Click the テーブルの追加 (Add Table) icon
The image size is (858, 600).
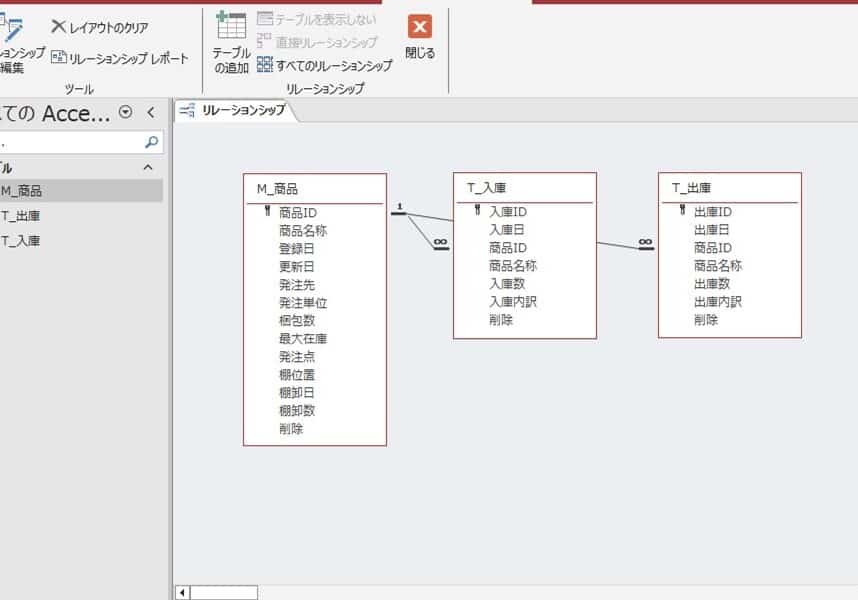point(231,29)
